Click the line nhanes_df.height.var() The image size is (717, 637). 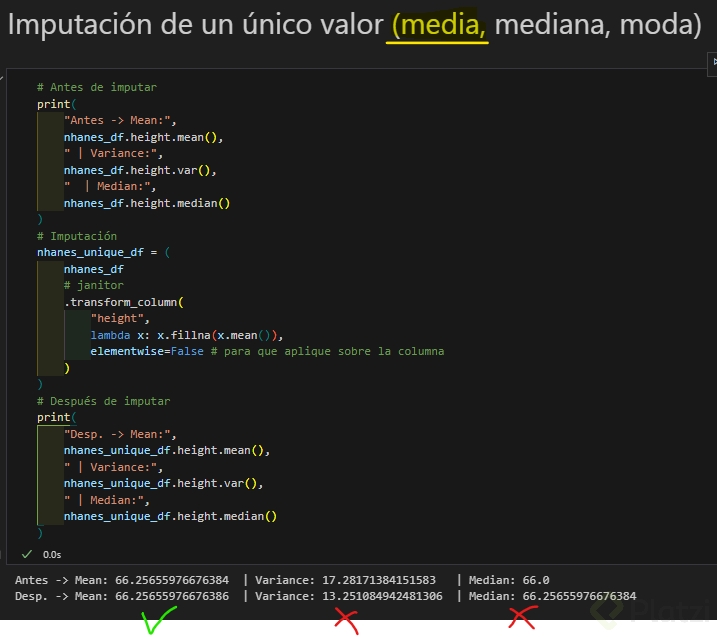140,170
